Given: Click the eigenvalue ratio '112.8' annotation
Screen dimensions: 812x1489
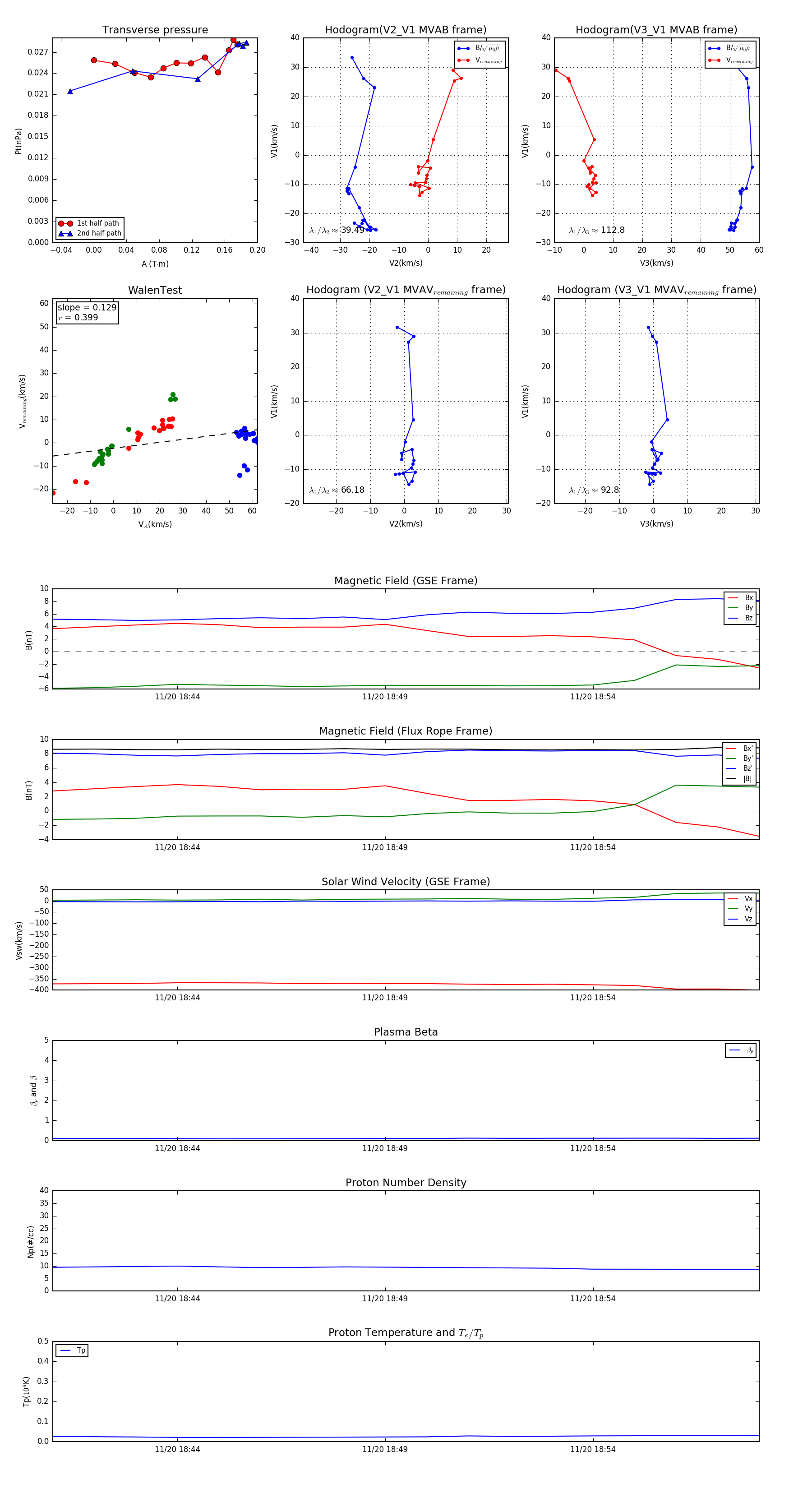Looking at the screenshot, I should click(596, 230).
